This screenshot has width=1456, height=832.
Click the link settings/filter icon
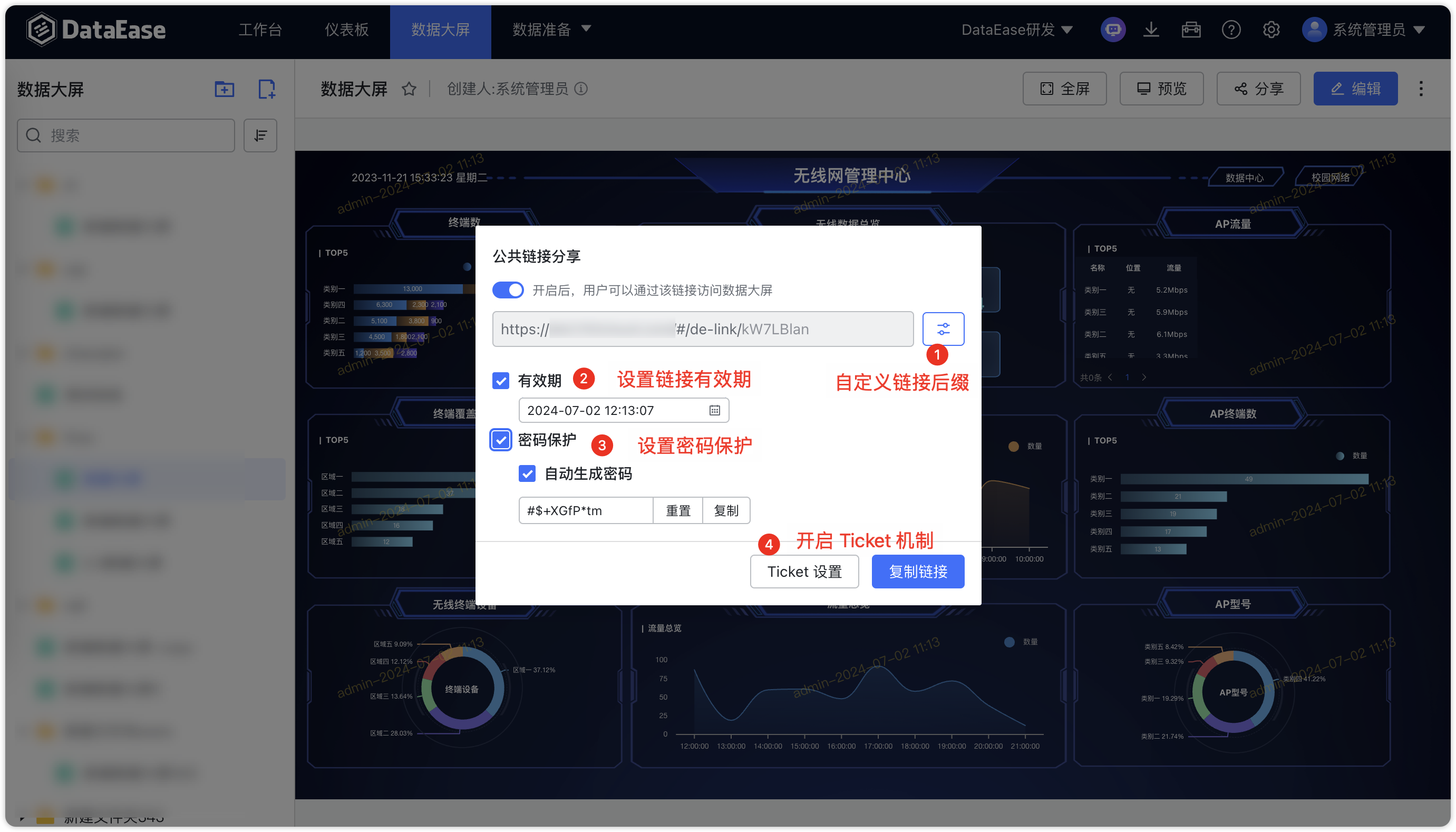pos(941,328)
